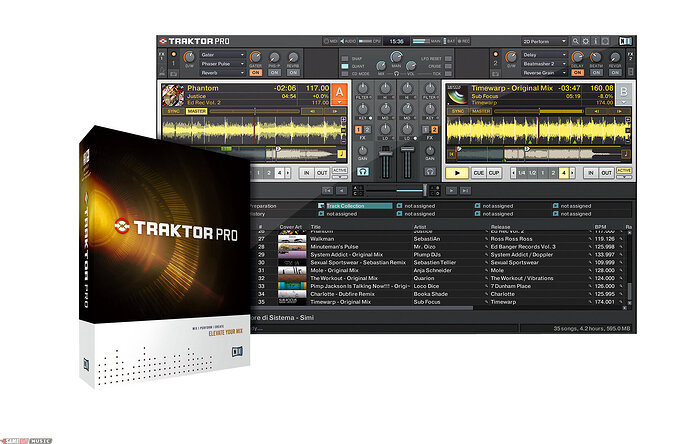Click the MIDI indicator in header
Screen dimensions: 690x444
tap(330, 41)
